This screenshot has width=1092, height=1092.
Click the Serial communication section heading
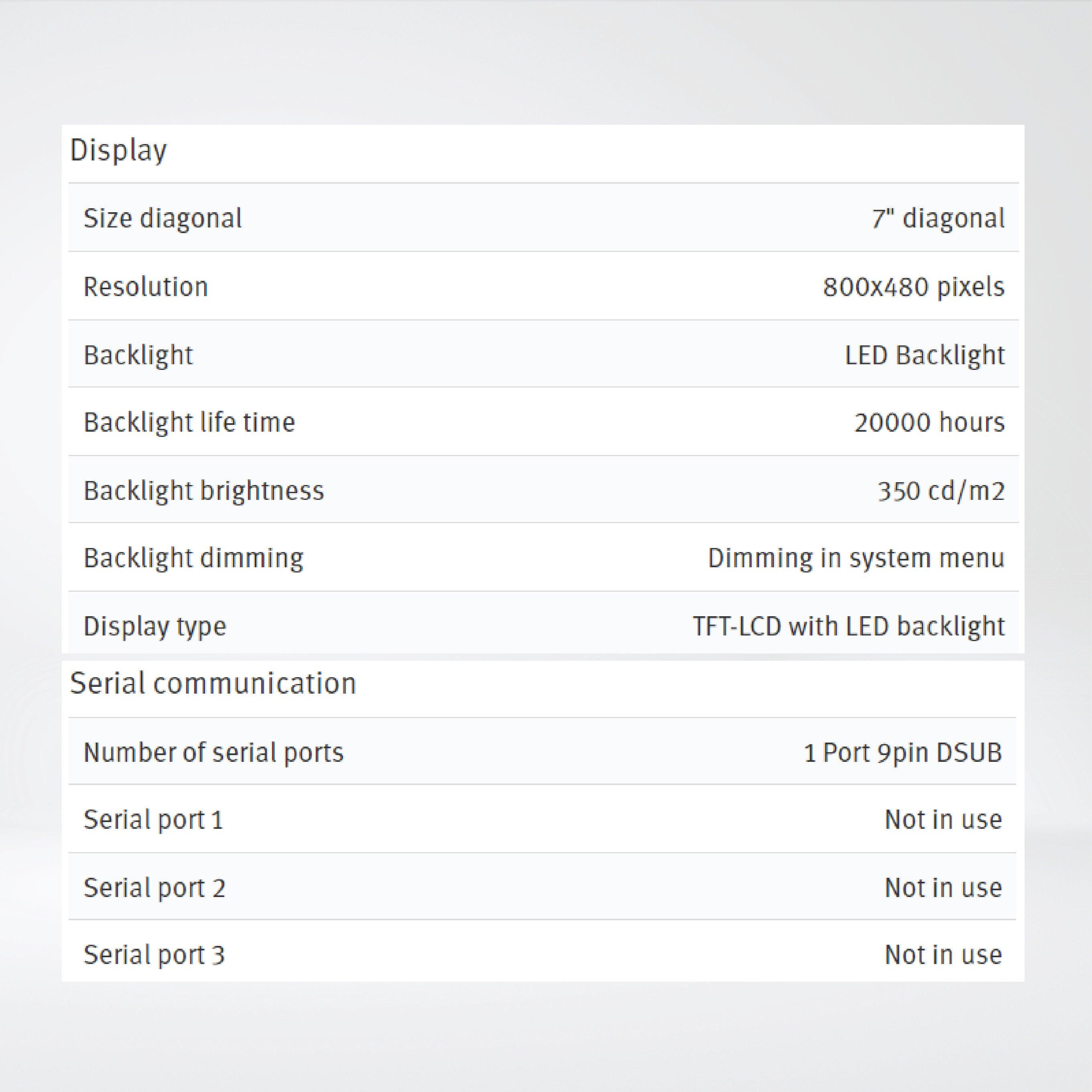point(213,683)
